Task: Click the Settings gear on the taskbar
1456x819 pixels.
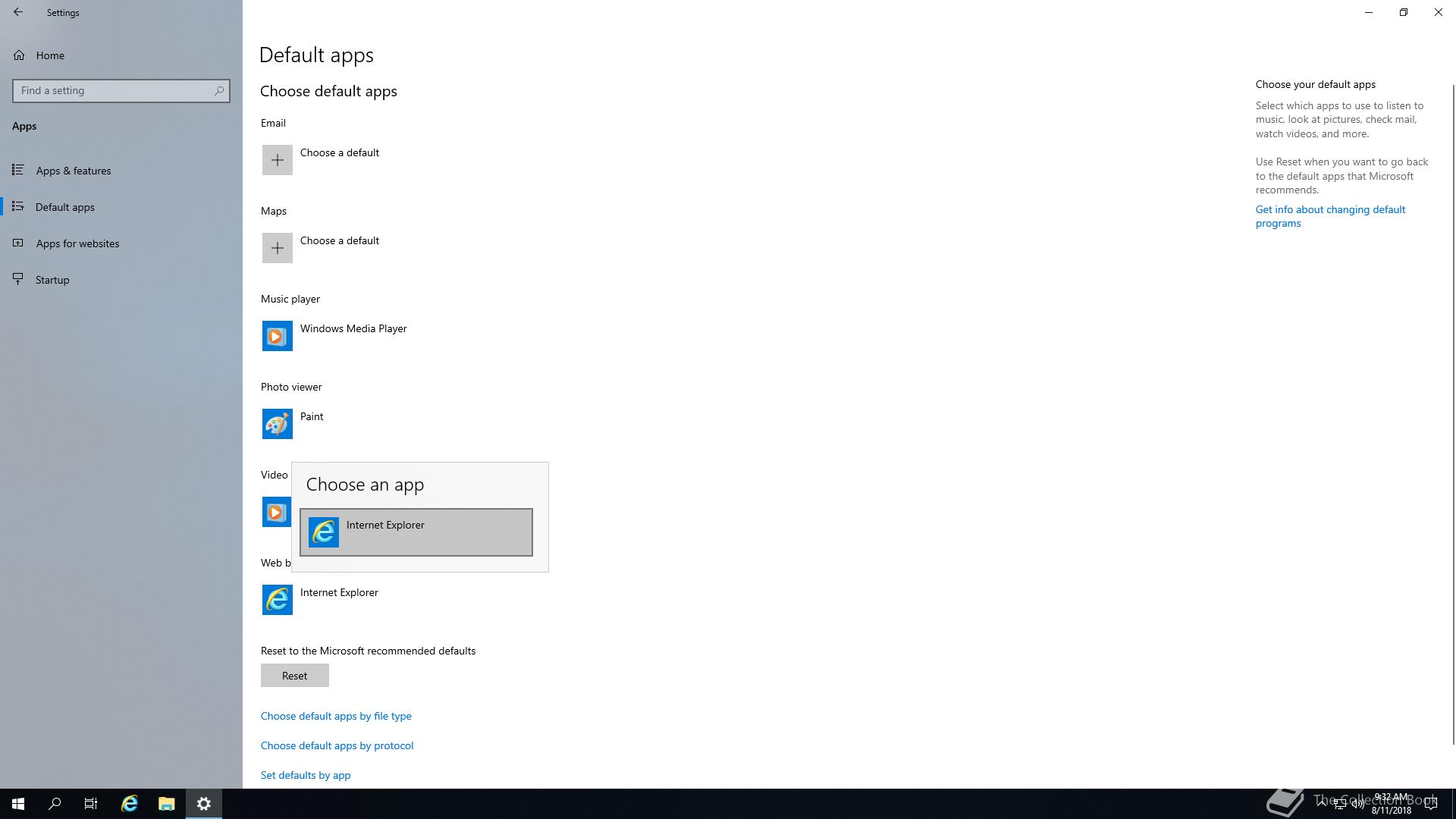Action: 204,804
